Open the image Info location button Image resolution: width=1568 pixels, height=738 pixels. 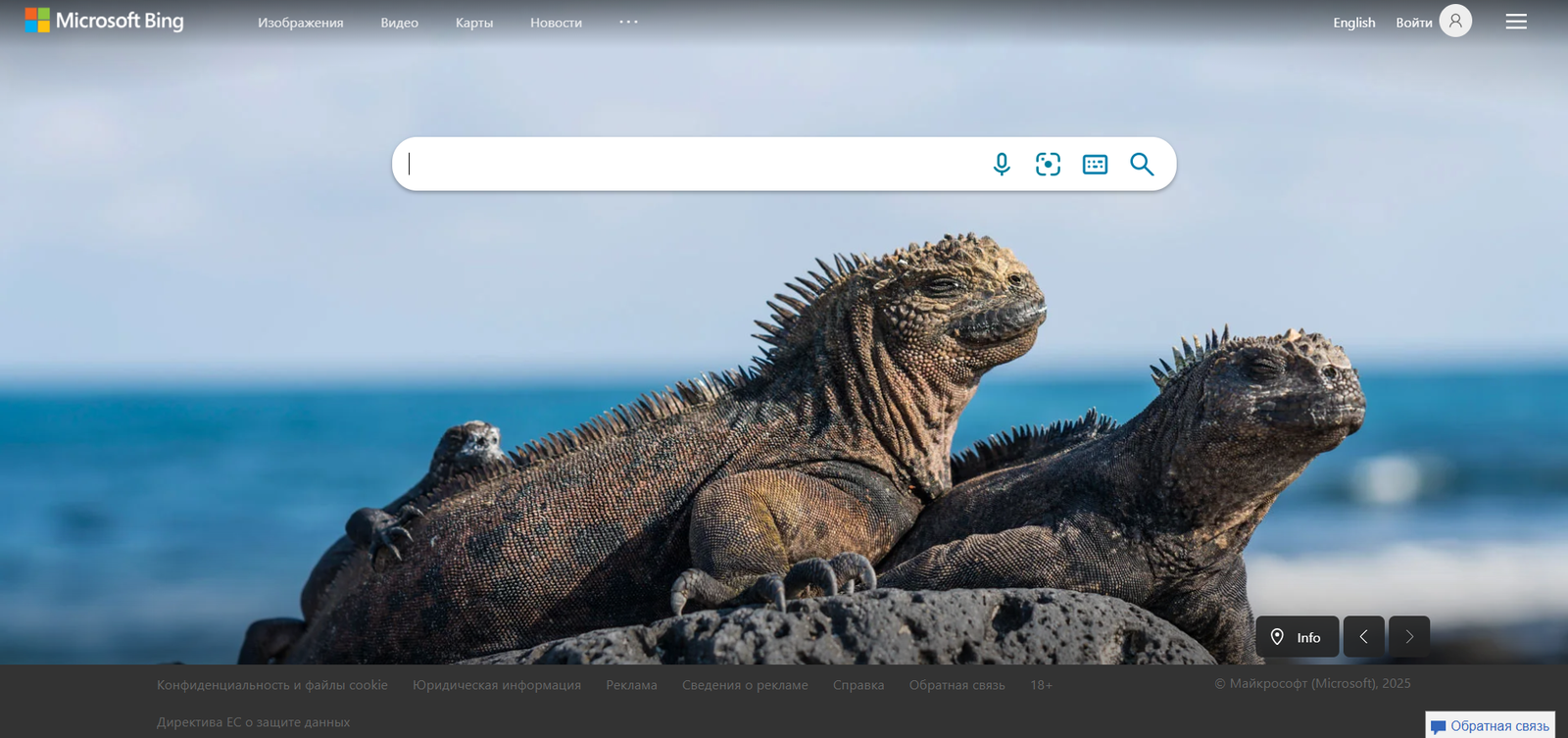coord(1297,637)
